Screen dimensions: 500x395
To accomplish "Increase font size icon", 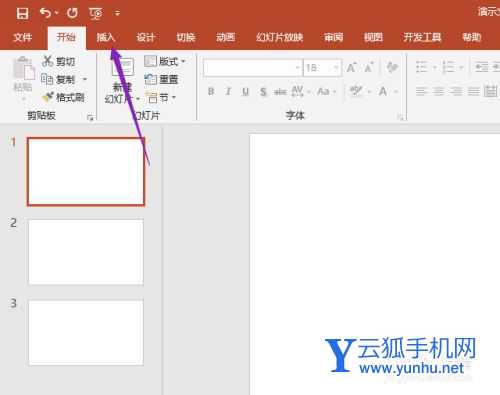I will click(x=351, y=68).
